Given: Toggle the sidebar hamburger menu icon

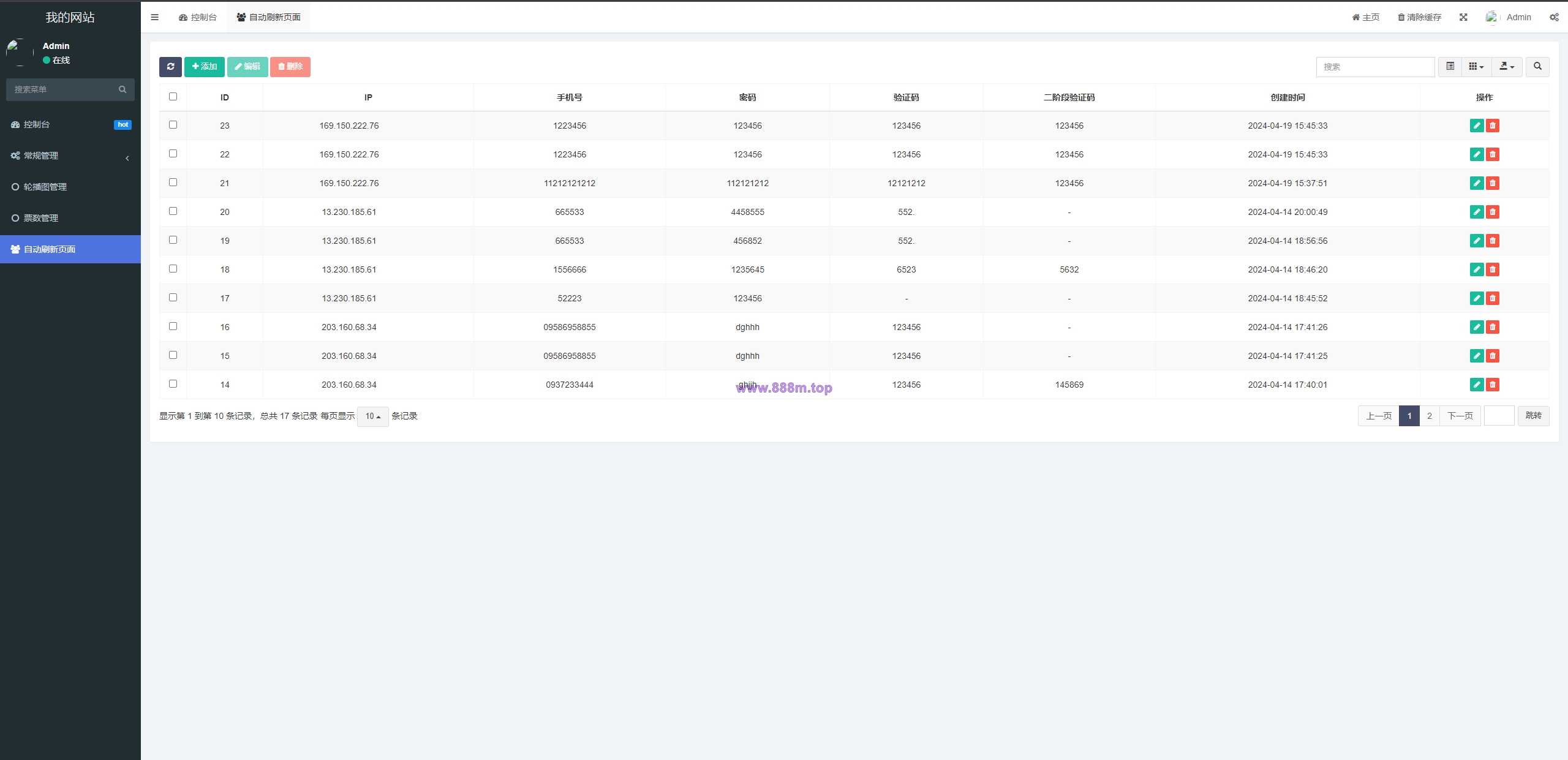Looking at the screenshot, I should pos(154,17).
